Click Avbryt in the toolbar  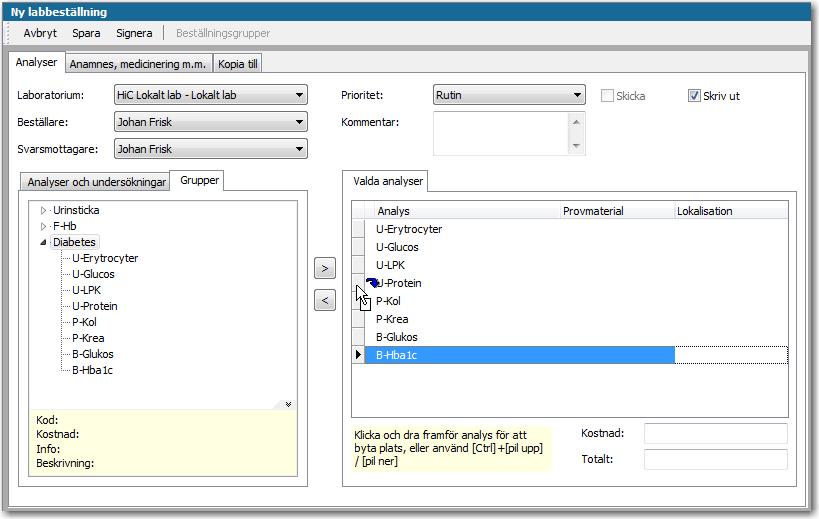coord(40,33)
